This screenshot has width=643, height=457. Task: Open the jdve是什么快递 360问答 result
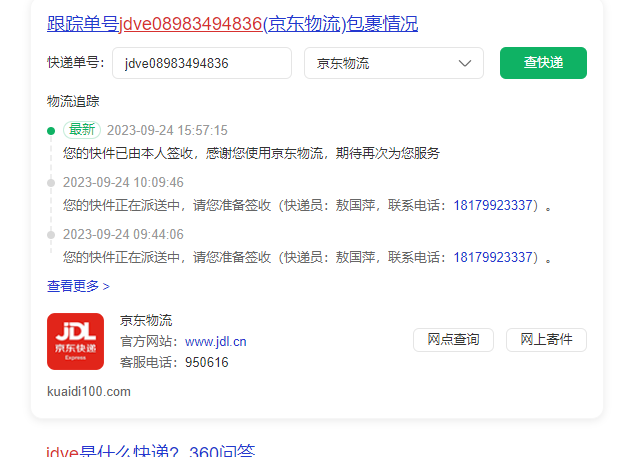pos(151,451)
